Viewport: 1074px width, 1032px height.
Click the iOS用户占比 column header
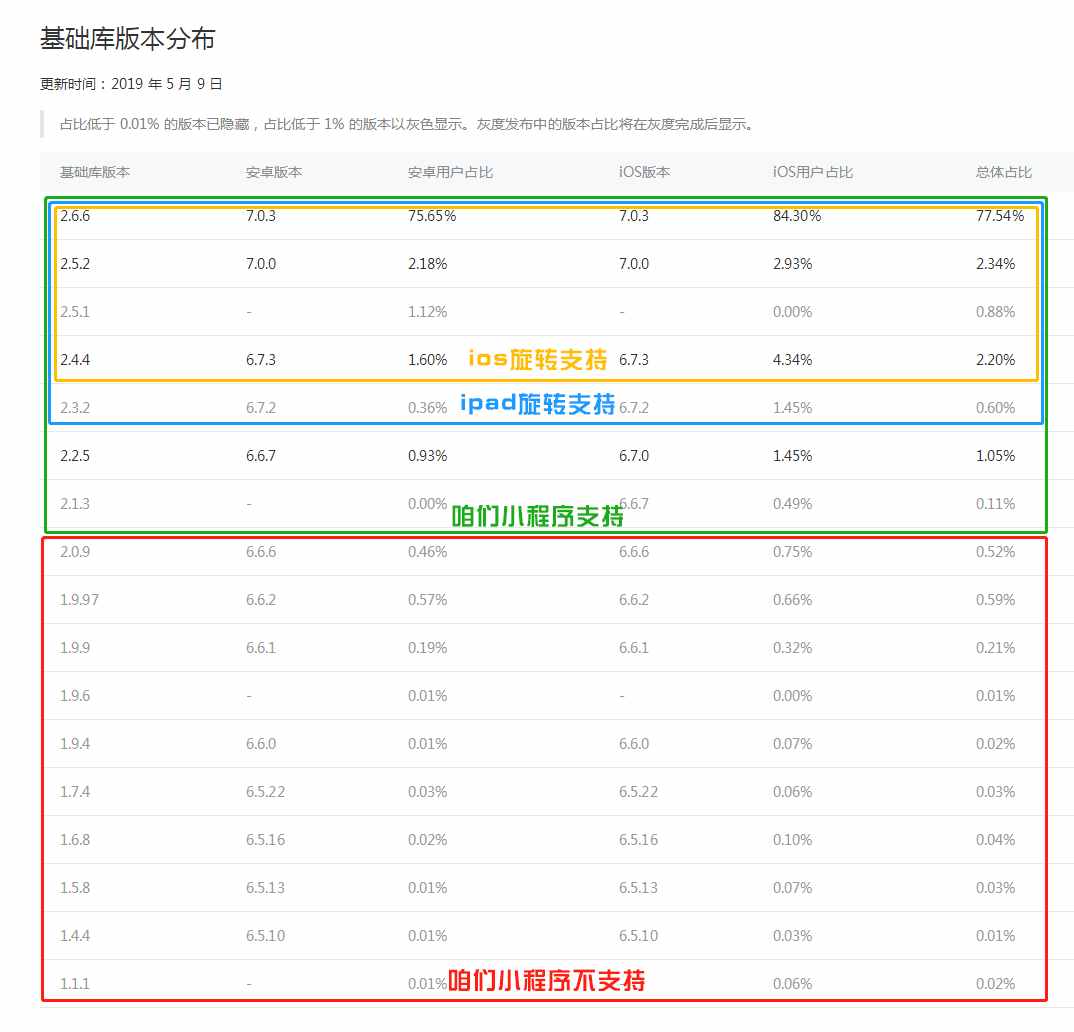[812, 173]
